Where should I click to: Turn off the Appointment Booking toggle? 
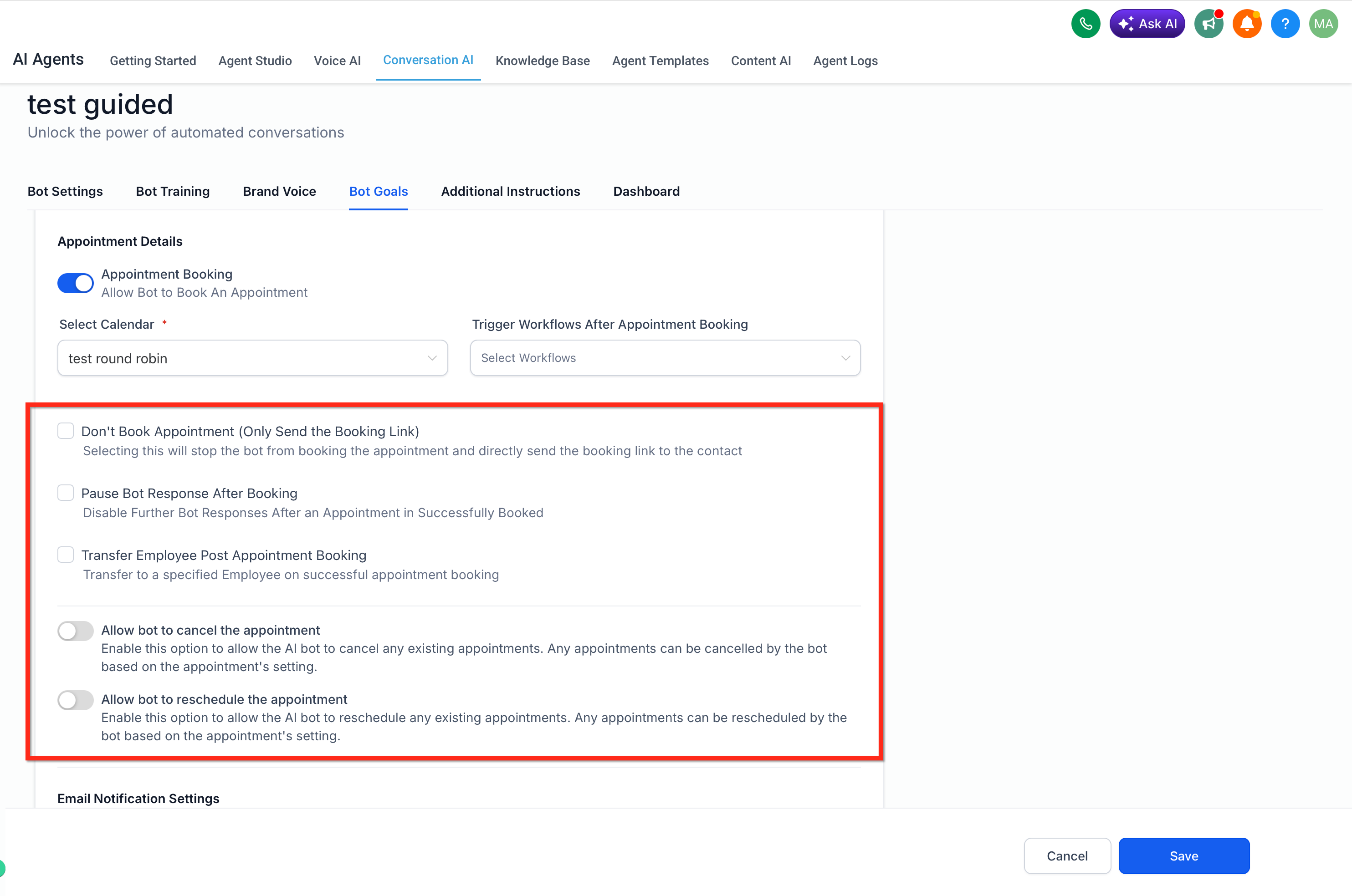(x=76, y=283)
